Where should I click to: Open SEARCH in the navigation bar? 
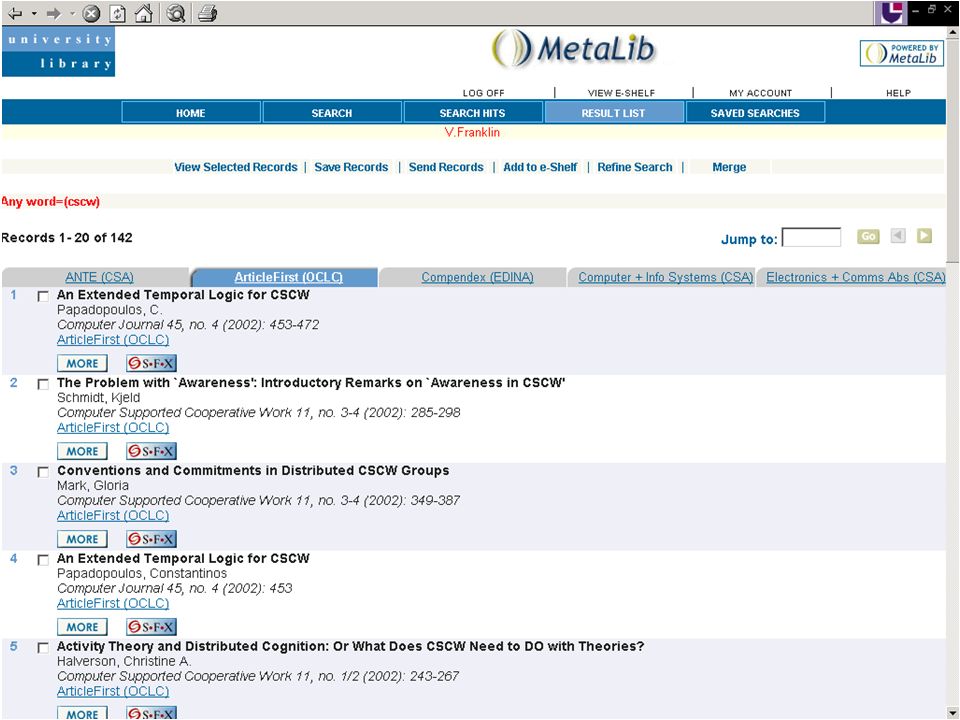[x=332, y=113]
